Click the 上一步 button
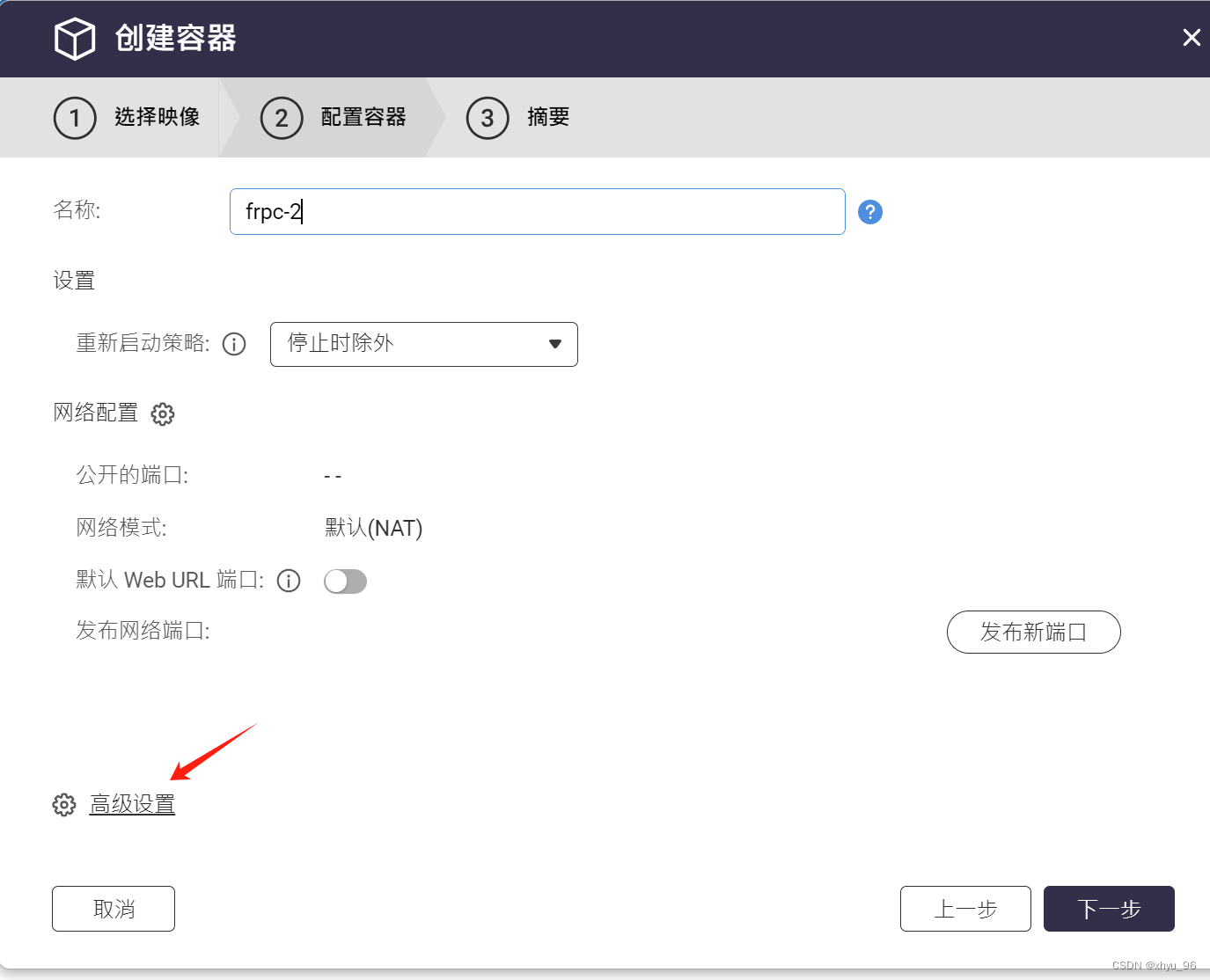Image resolution: width=1210 pixels, height=980 pixels. pyautogui.click(x=965, y=909)
